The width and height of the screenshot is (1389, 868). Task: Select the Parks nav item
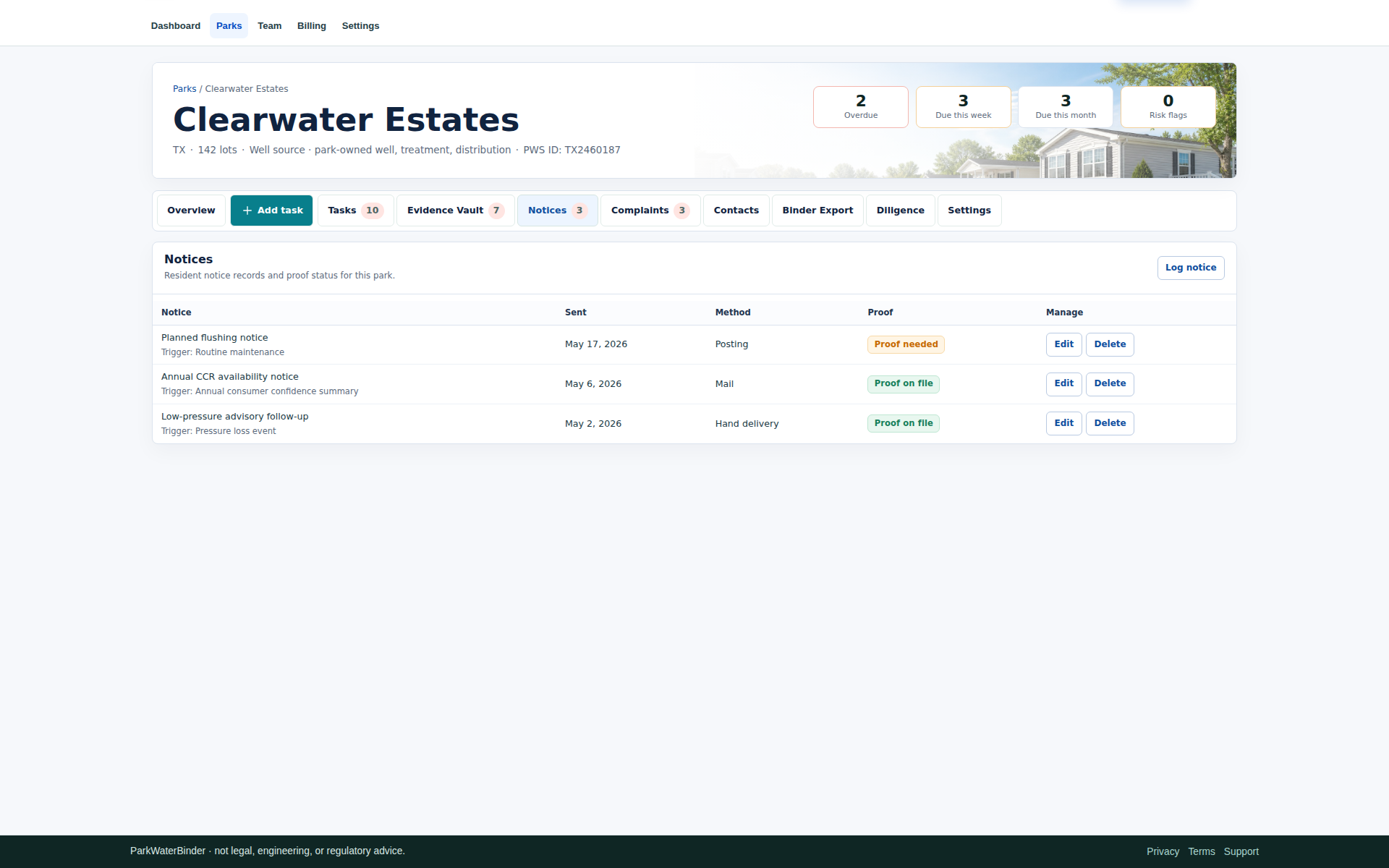coord(229,26)
